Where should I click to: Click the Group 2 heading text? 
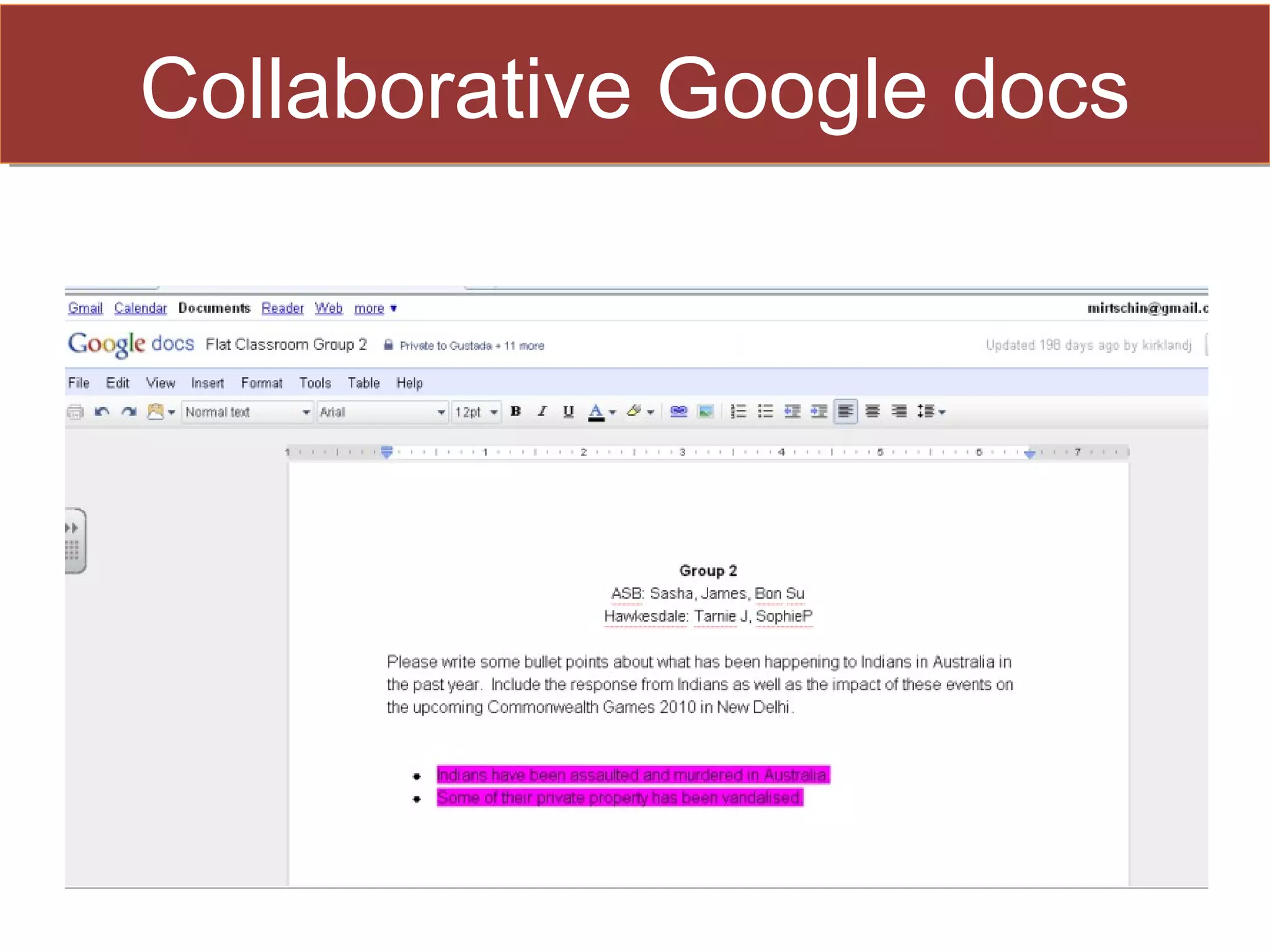coord(708,571)
